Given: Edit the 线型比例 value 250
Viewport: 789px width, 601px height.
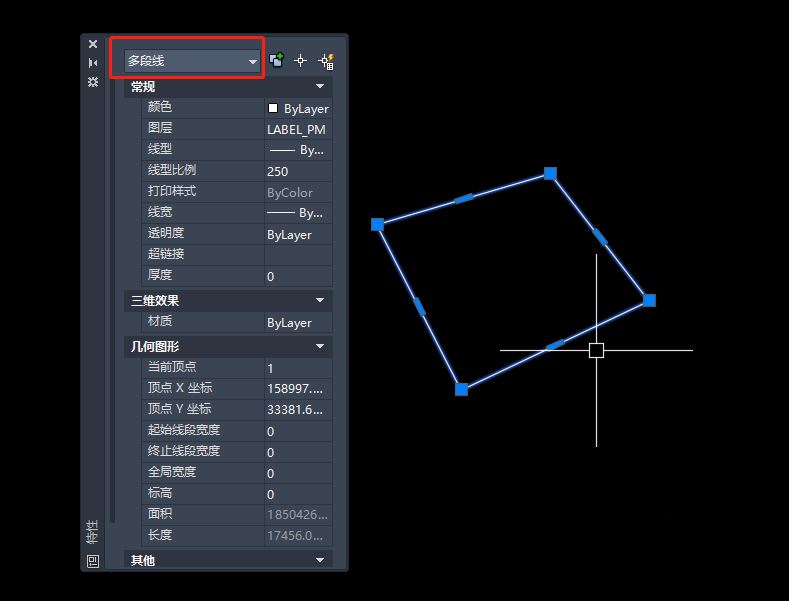Looking at the screenshot, I should (x=298, y=171).
